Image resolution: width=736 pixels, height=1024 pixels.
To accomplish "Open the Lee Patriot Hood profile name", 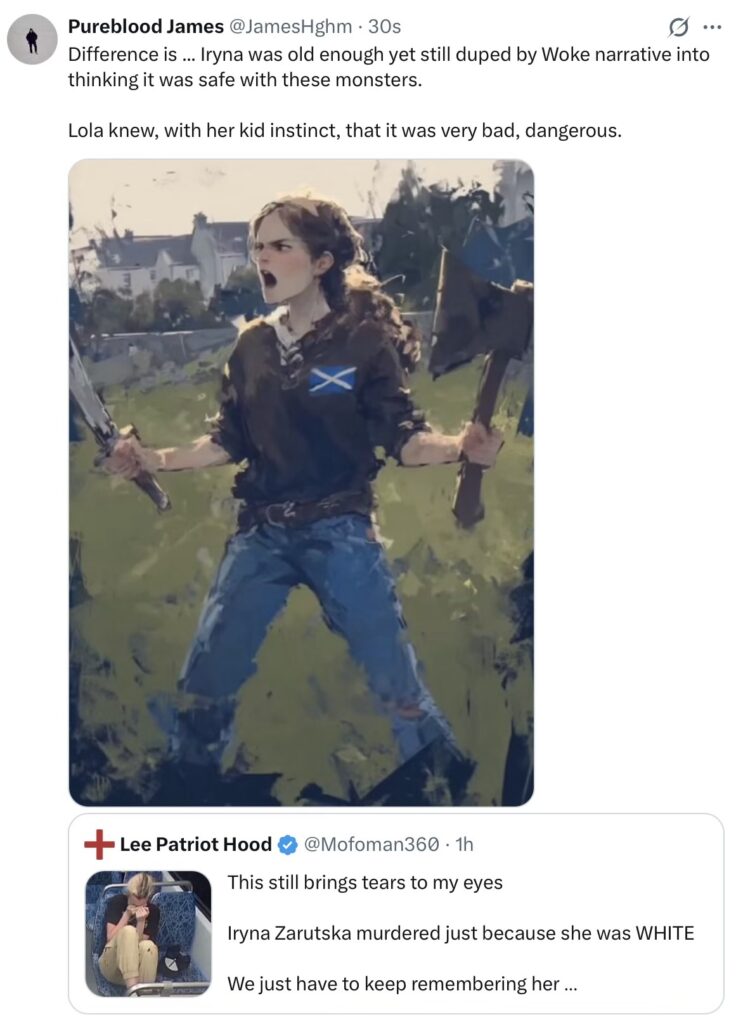I will (x=195, y=845).
